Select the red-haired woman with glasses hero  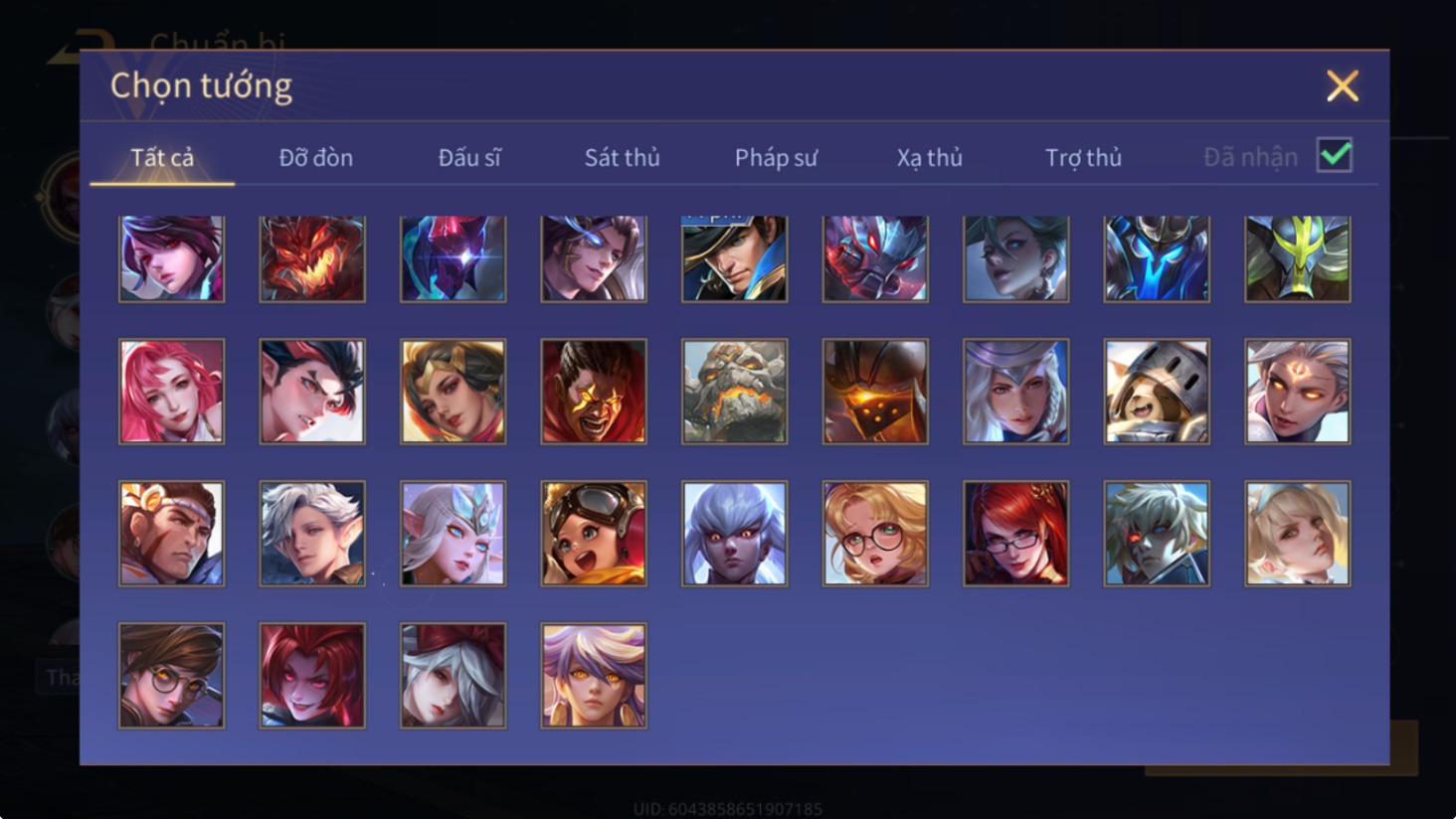(x=1015, y=534)
